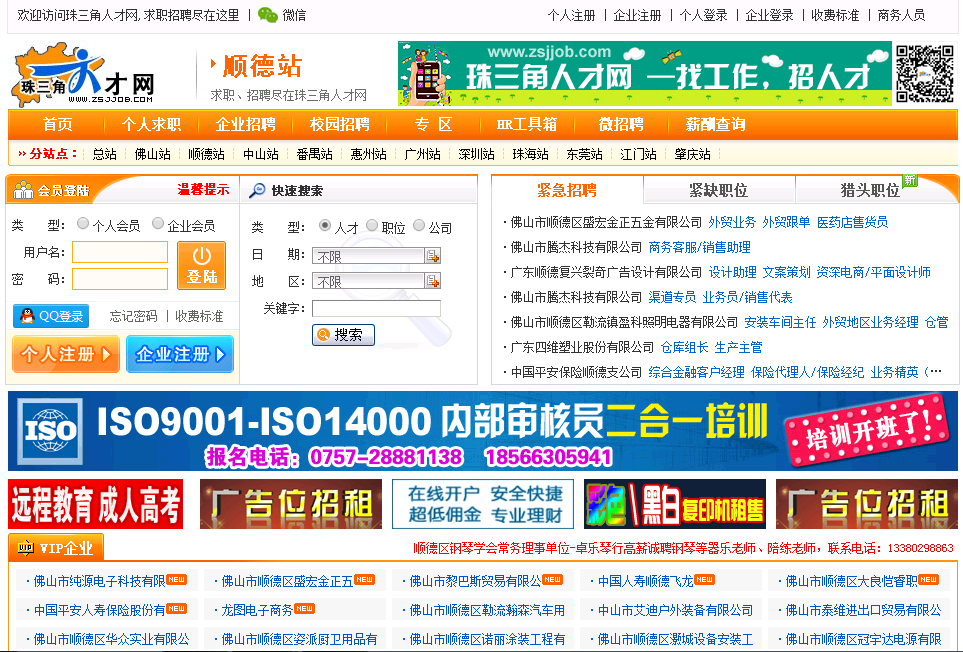Click the blue 企业注册 button
The height and width of the screenshot is (652, 963).
tap(180, 354)
